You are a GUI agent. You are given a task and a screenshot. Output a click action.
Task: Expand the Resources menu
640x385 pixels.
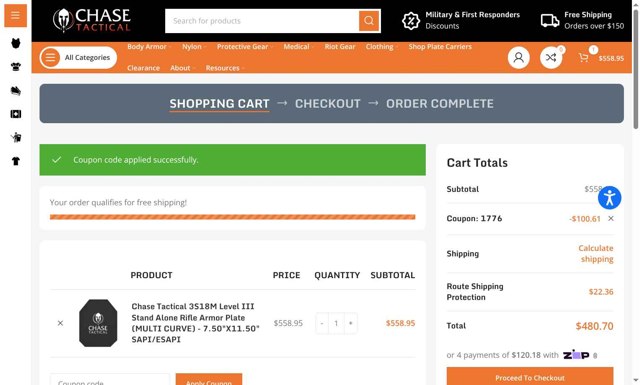coord(224,68)
